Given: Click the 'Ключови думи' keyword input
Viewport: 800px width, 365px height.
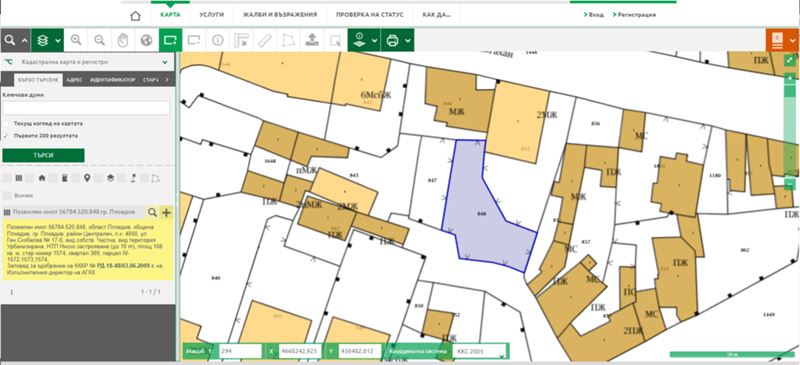Looking at the screenshot, I should (86, 108).
